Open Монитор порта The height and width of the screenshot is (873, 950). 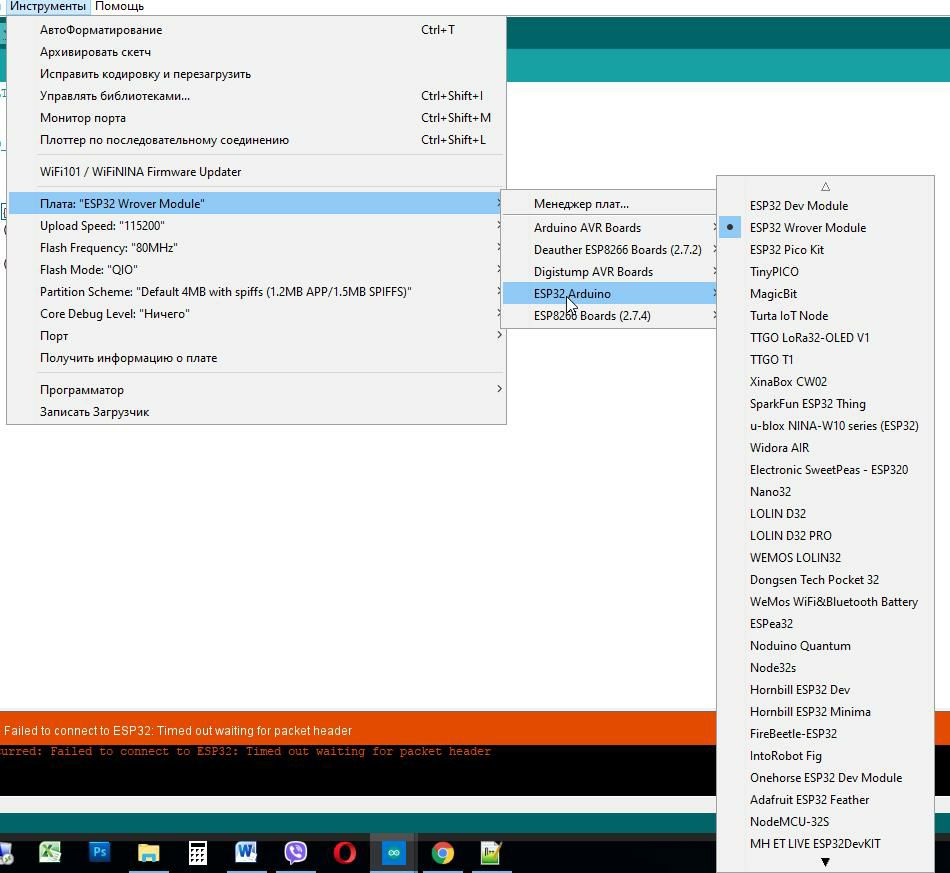point(256,118)
